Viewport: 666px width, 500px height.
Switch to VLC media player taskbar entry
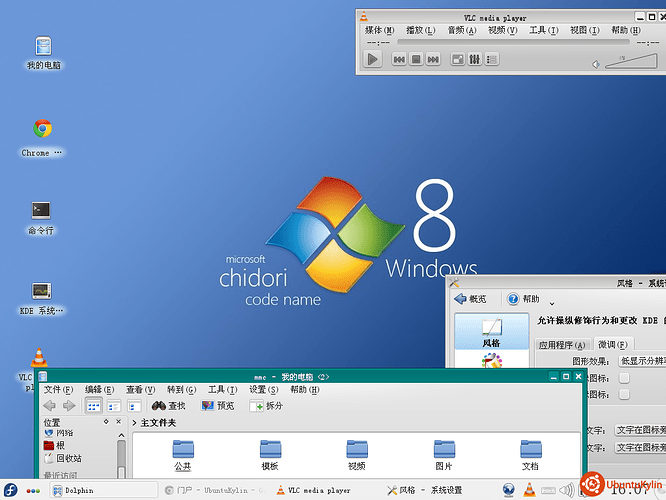pyautogui.click(x=314, y=490)
